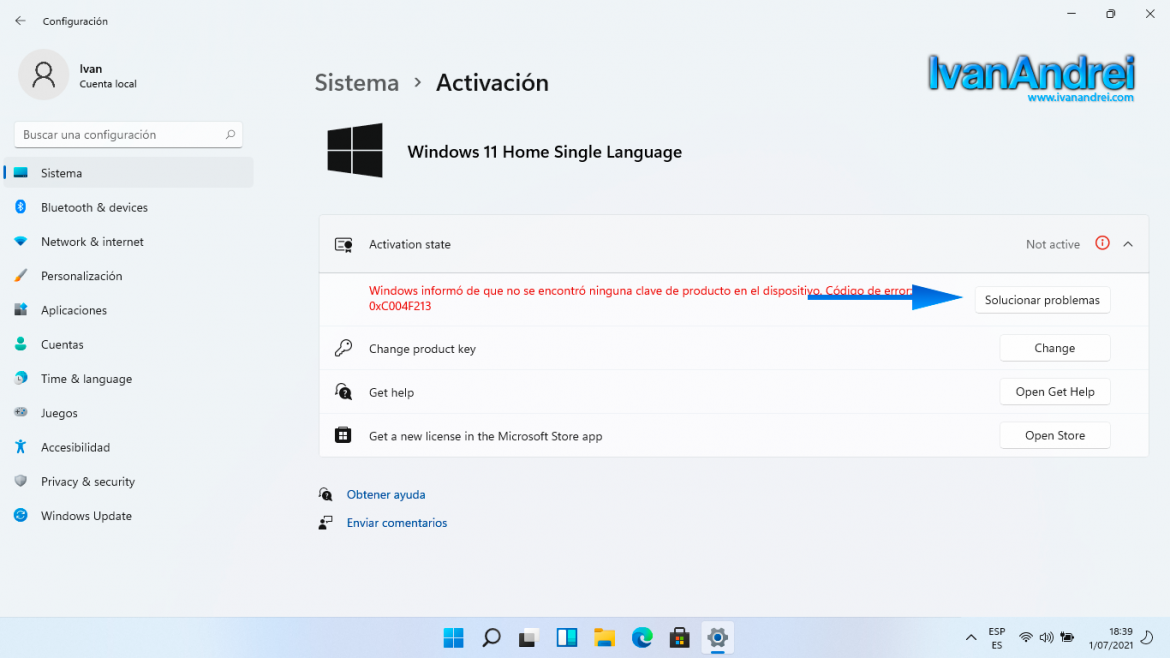Open the Windows Update section

pyautogui.click(x=86, y=515)
